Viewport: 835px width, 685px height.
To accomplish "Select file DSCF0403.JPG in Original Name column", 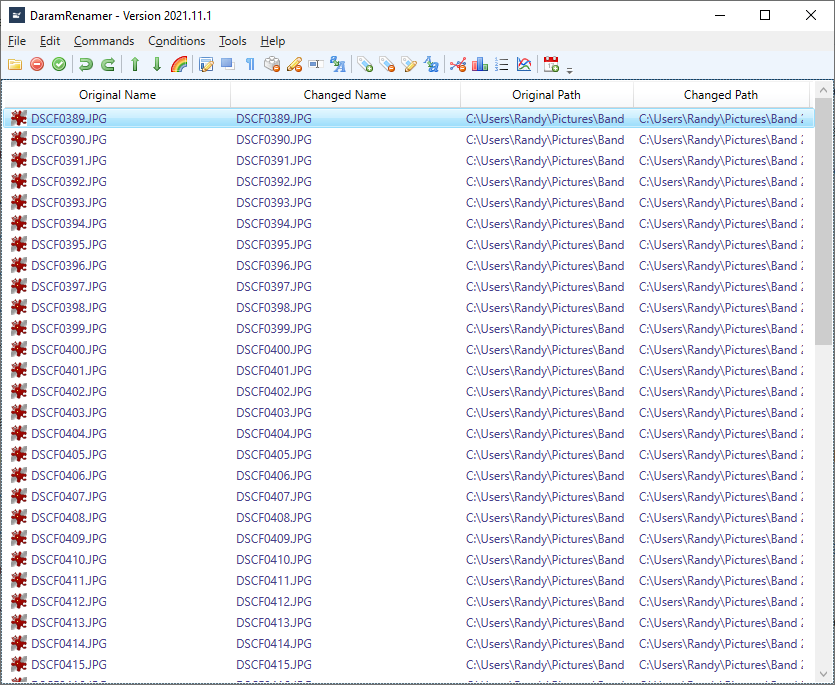I will tap(69, 412).
